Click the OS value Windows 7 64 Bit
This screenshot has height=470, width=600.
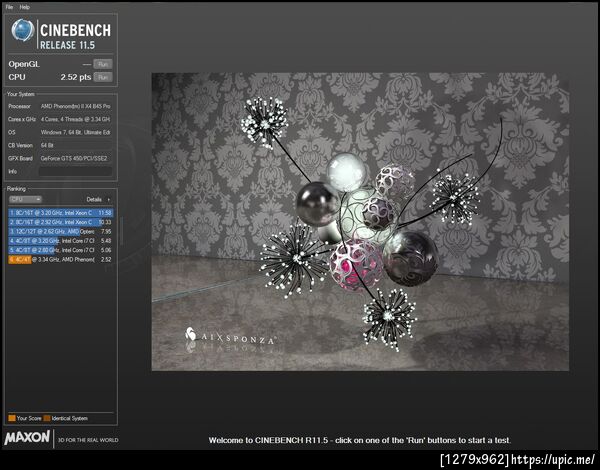[76, 132]
